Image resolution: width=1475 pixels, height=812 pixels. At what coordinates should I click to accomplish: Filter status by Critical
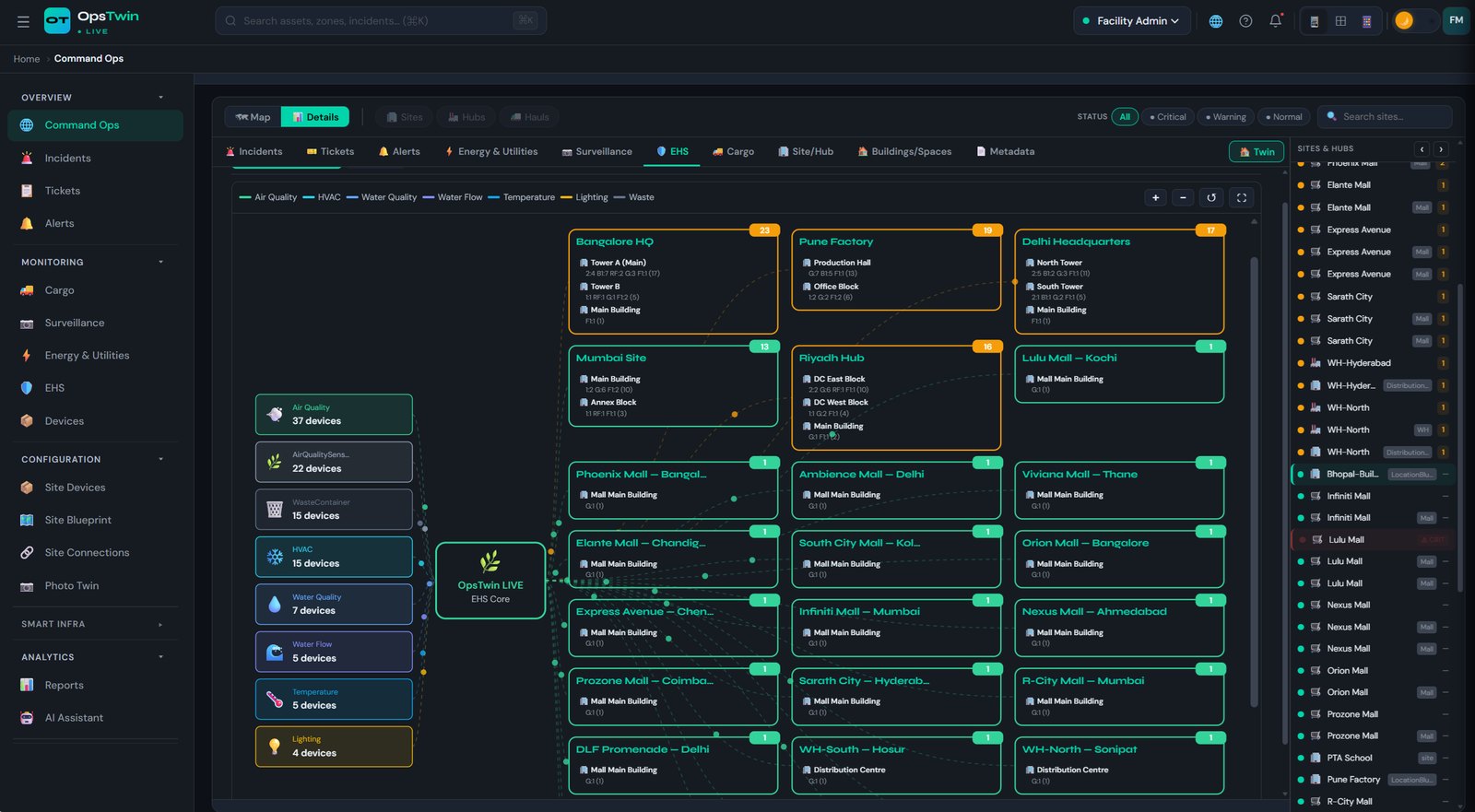(1168, 117)
